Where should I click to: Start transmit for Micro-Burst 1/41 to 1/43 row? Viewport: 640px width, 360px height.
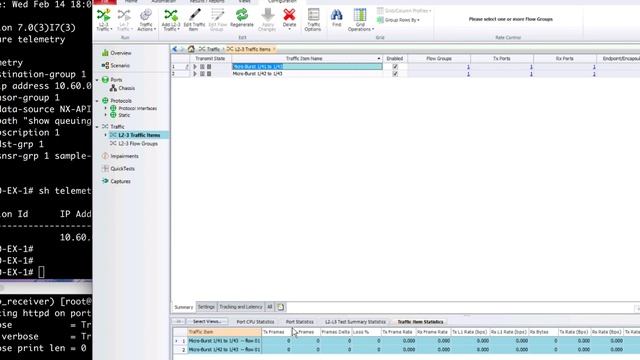(x=195, y=67)
